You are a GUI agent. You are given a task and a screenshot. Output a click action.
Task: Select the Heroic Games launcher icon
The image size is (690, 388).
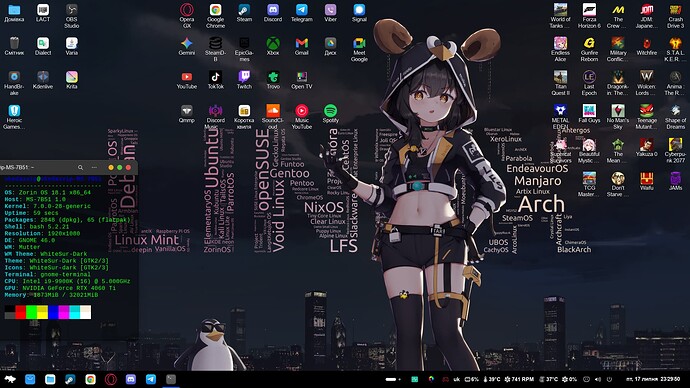14,117
